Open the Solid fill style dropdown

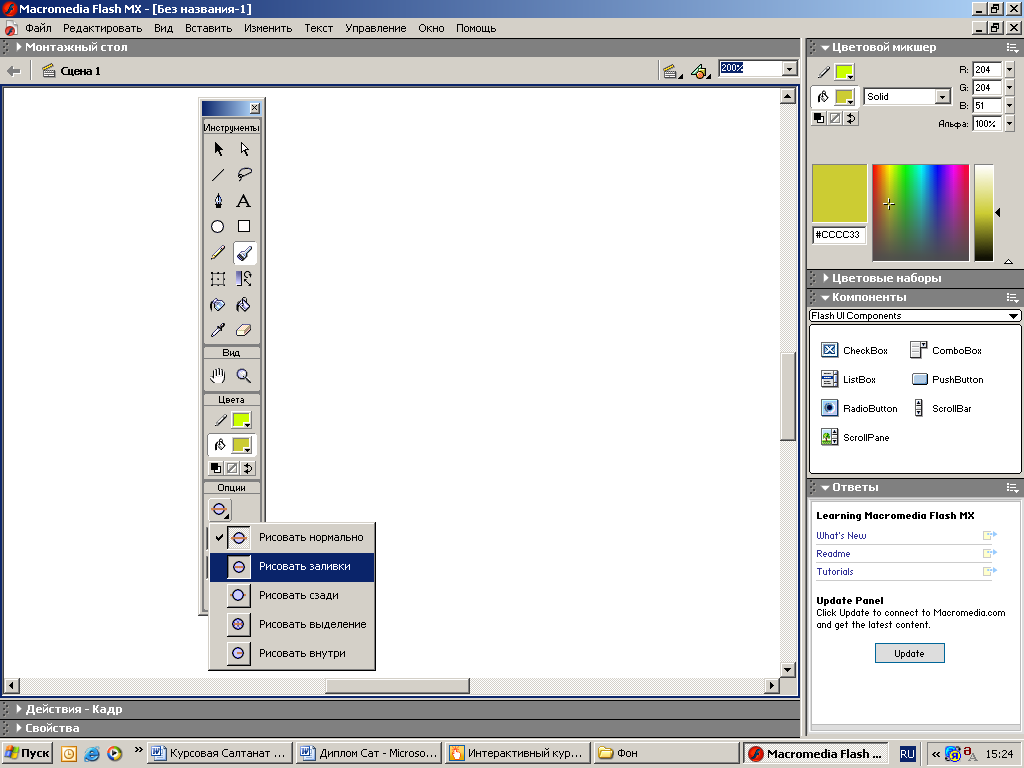pyautogui.click(x=942, y=97)
